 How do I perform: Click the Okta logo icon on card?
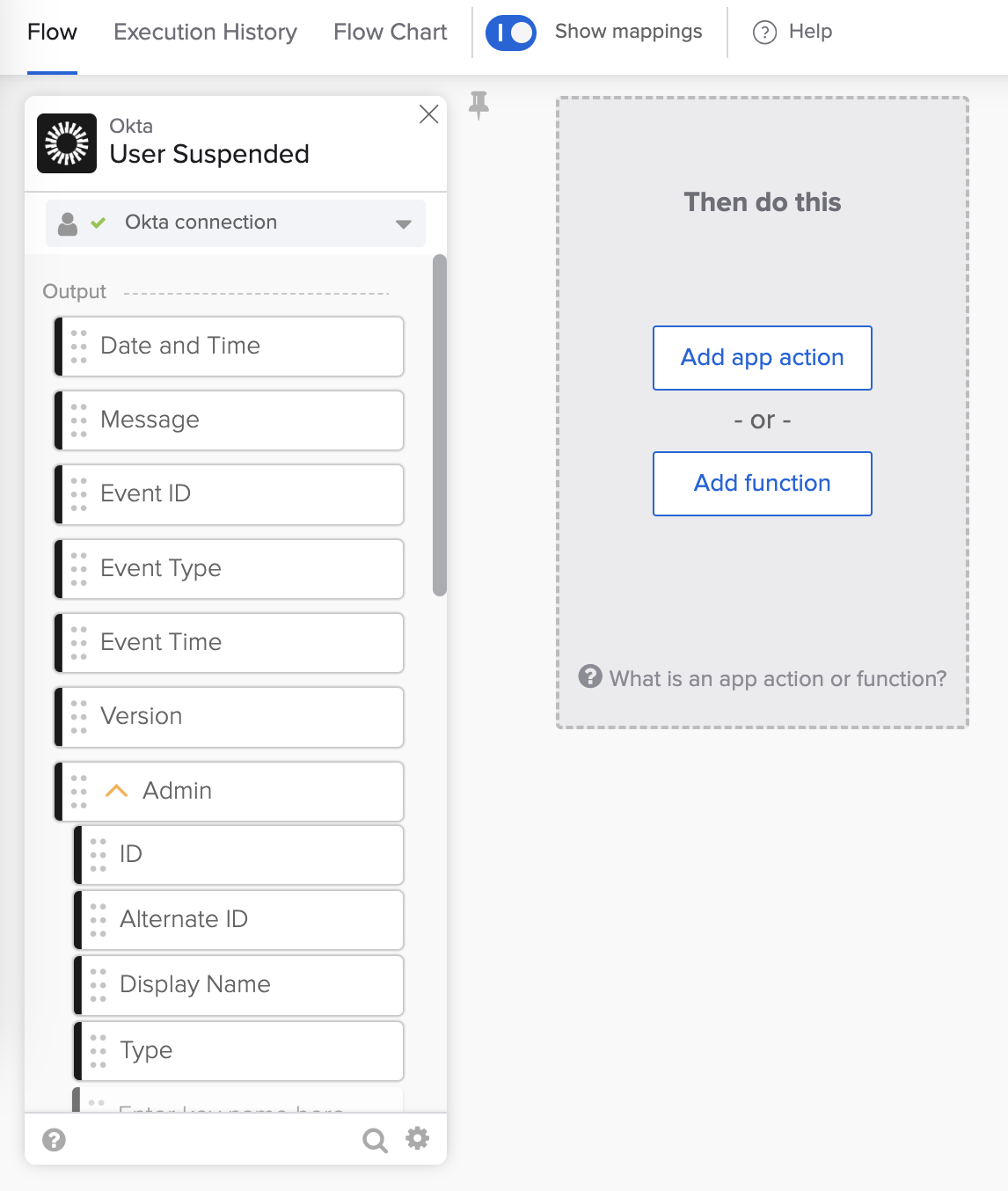(67, 143)
